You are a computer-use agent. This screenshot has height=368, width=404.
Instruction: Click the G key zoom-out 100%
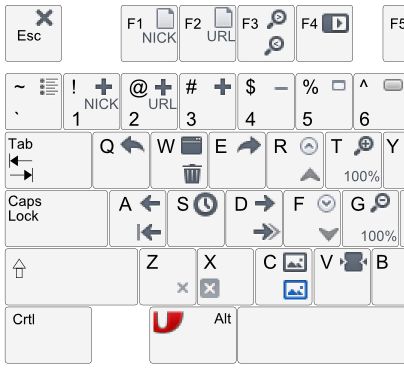pyautogui.click(x=370, y=218)
